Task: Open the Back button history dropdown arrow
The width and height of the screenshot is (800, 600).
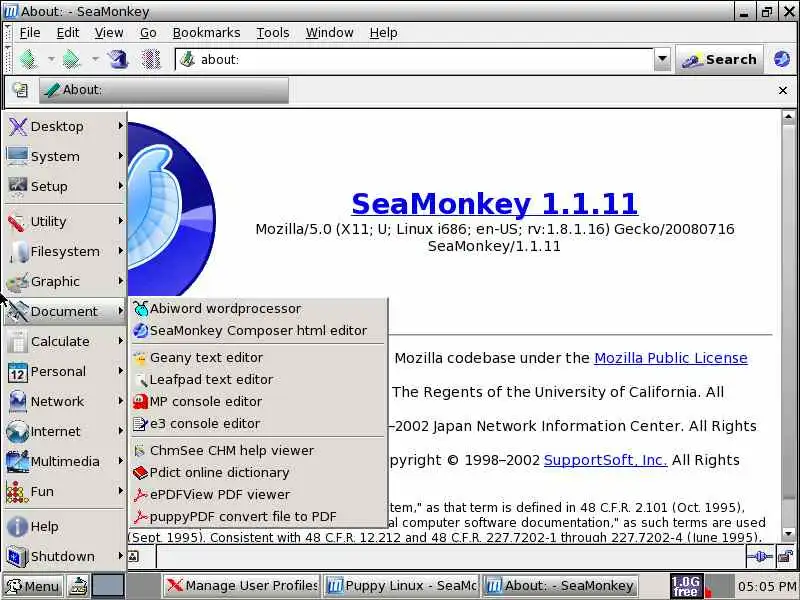Action: (x=51, y=60)
